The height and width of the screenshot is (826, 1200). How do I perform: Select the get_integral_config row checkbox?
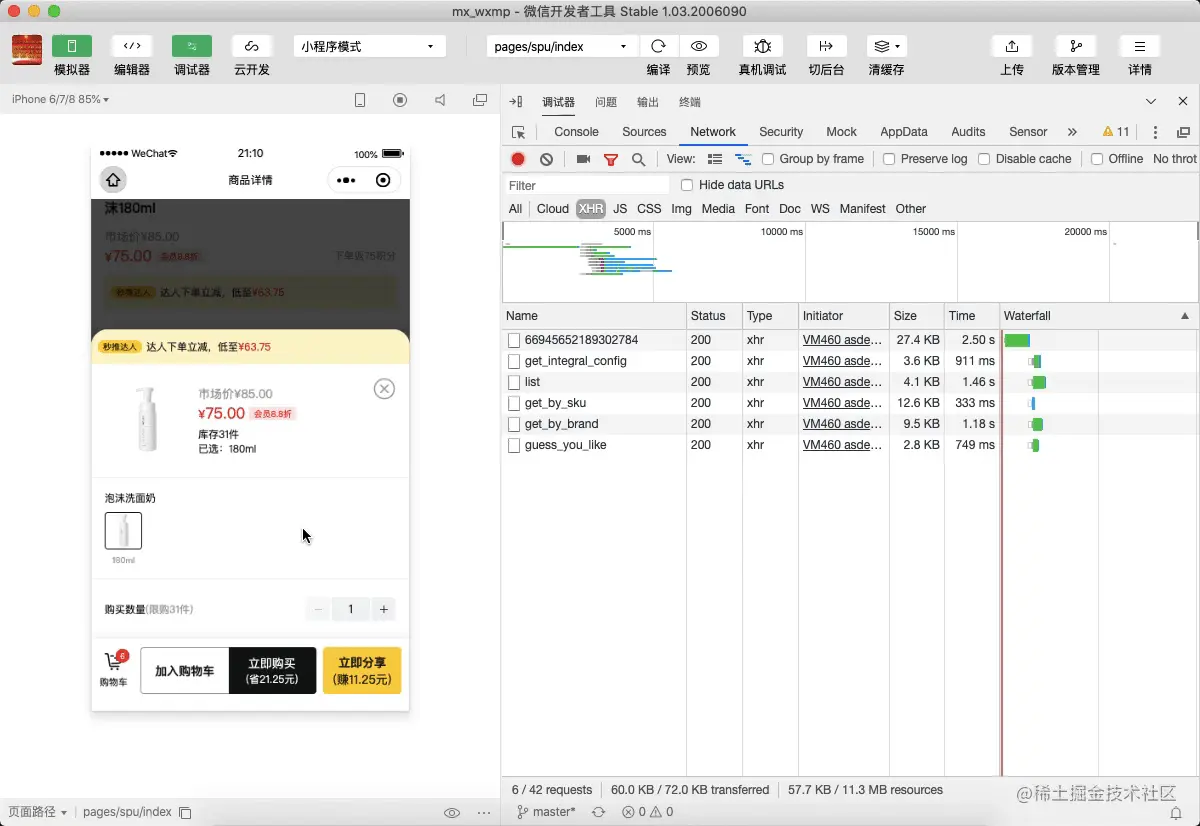(514, 361)
